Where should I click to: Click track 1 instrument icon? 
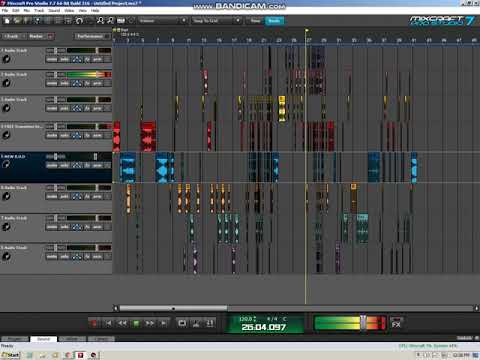(6, 59)
